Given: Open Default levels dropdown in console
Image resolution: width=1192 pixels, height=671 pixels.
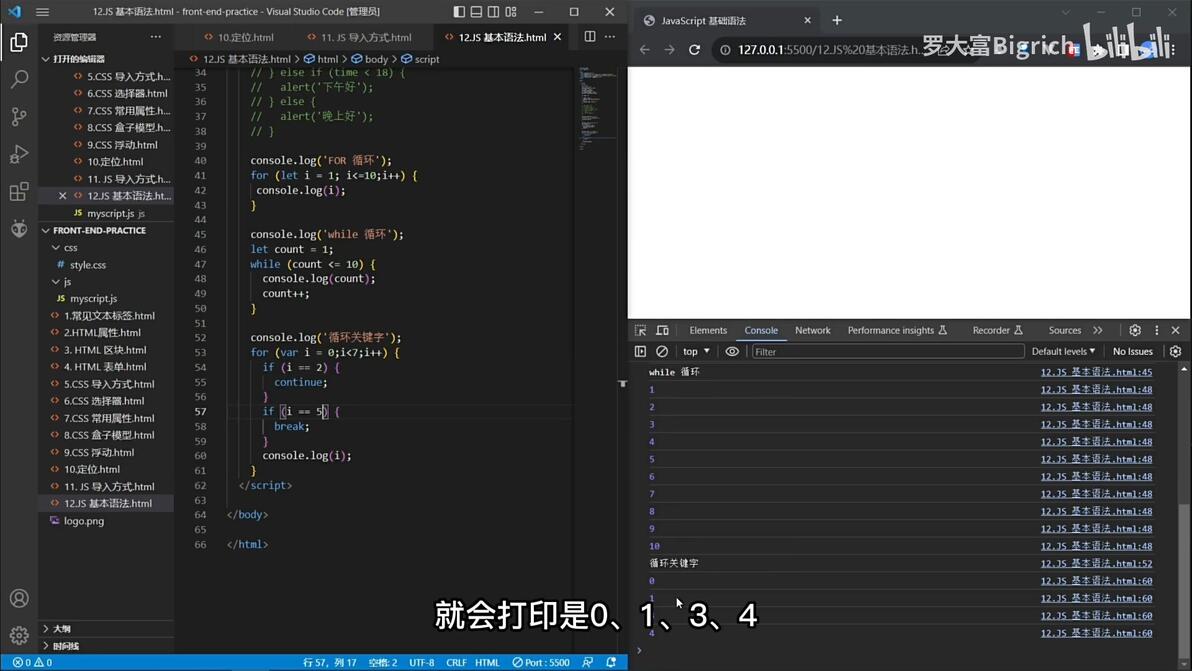Looking at the screenshot, I should [1063, 352].
